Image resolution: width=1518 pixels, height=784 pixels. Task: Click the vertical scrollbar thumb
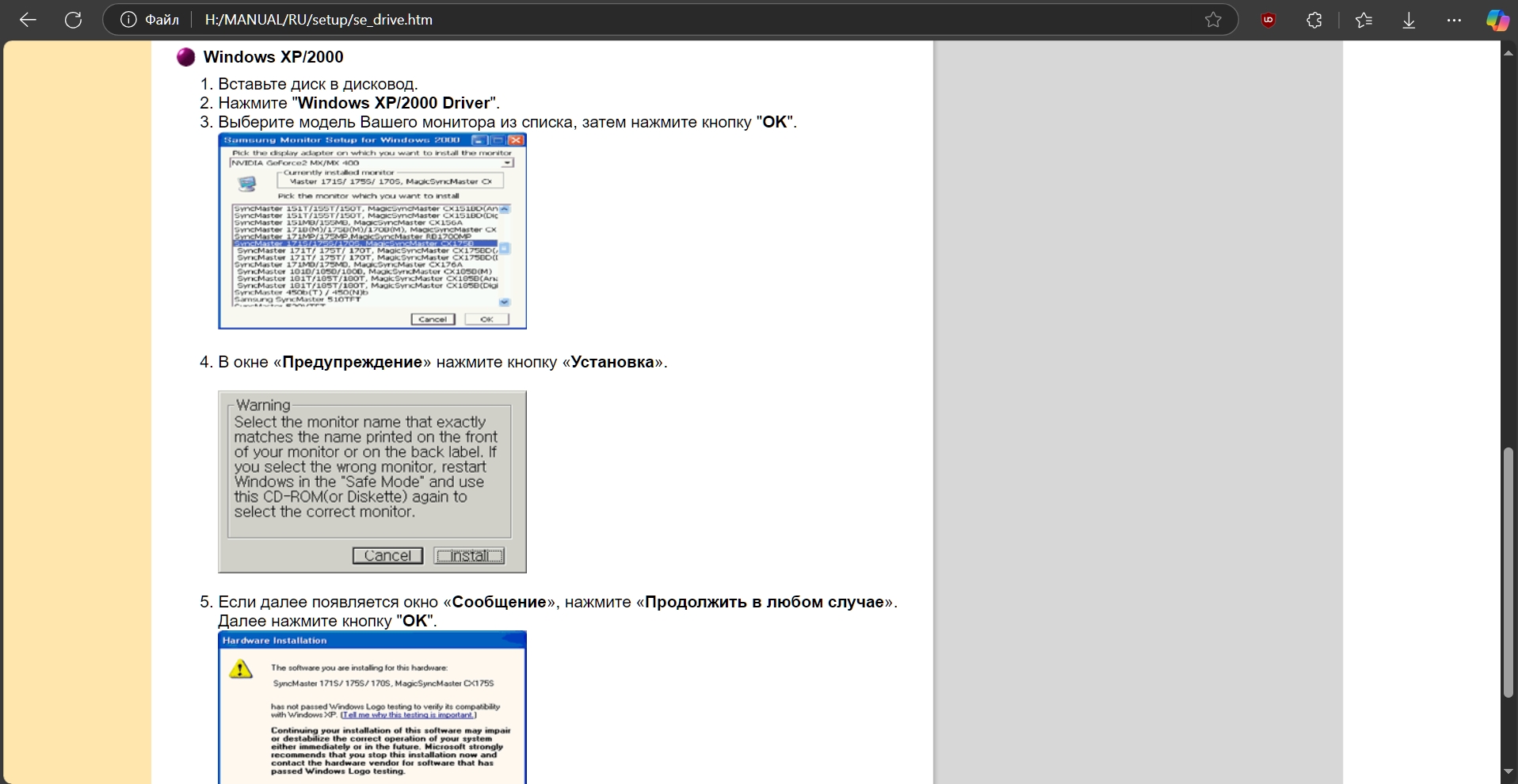pos(1508,573)
